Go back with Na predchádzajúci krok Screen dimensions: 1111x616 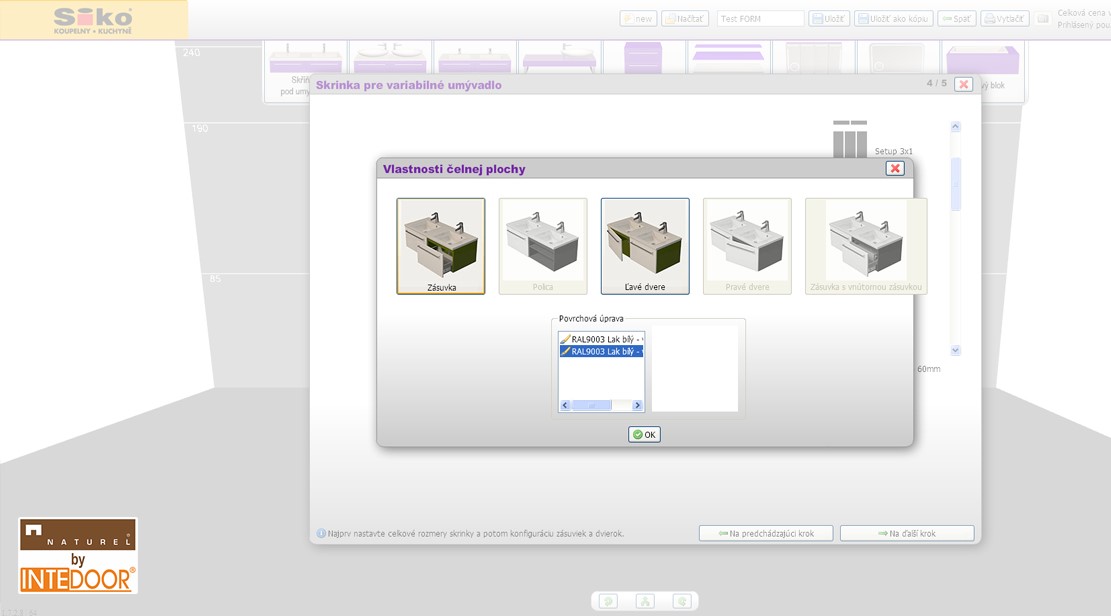766,534
